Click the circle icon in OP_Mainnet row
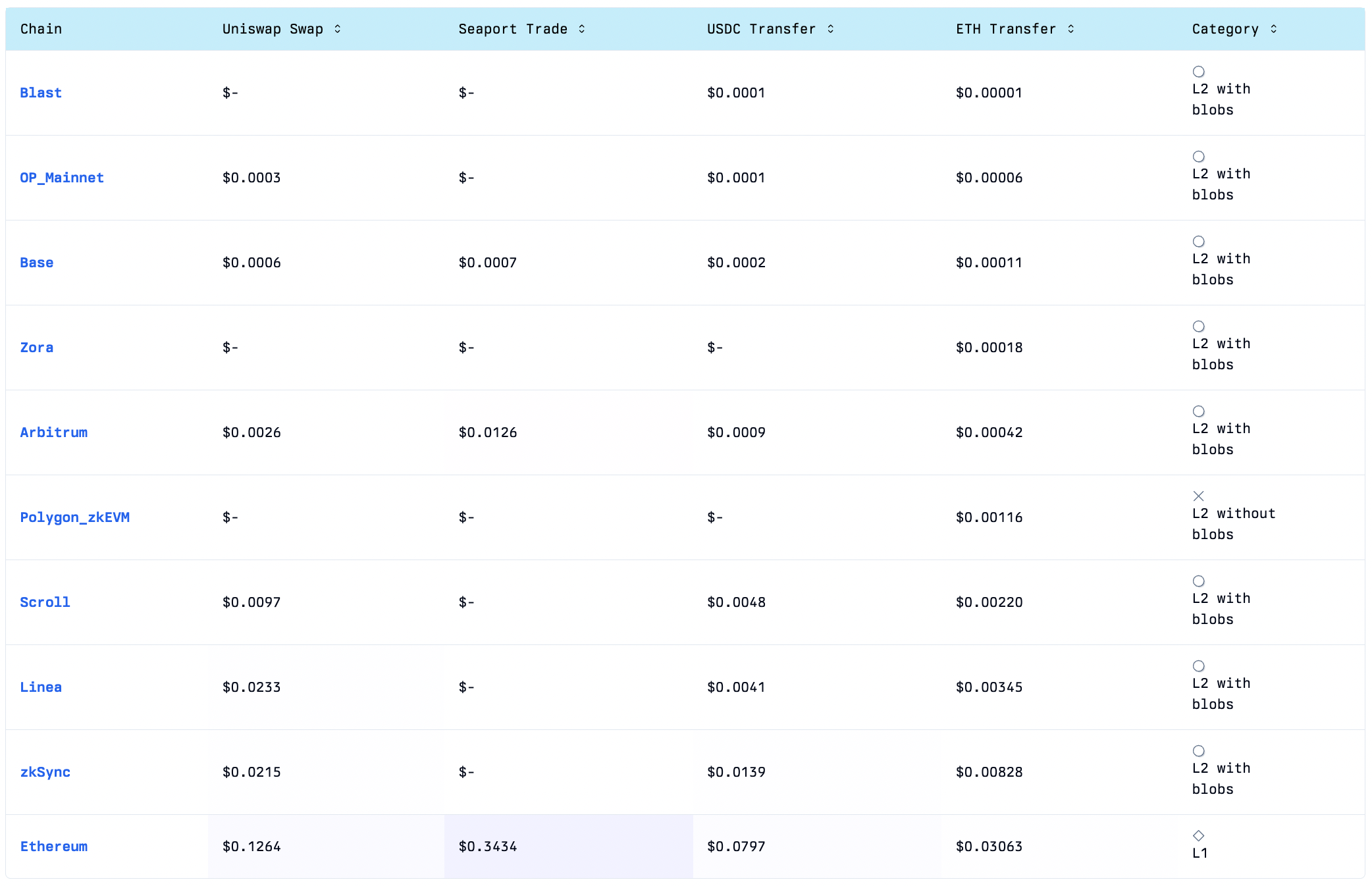This screenshot has height=886, width=1372. tap(1199, 157)
